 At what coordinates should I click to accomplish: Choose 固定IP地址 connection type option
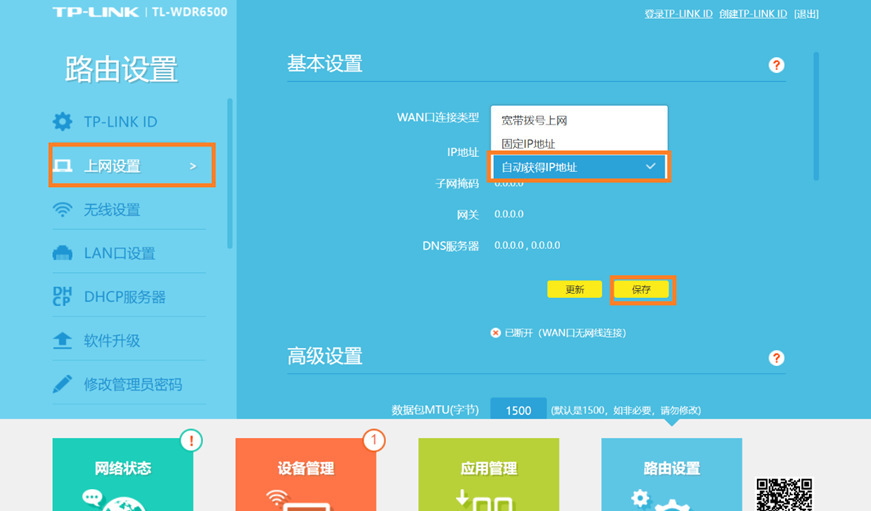coord(528,144)
